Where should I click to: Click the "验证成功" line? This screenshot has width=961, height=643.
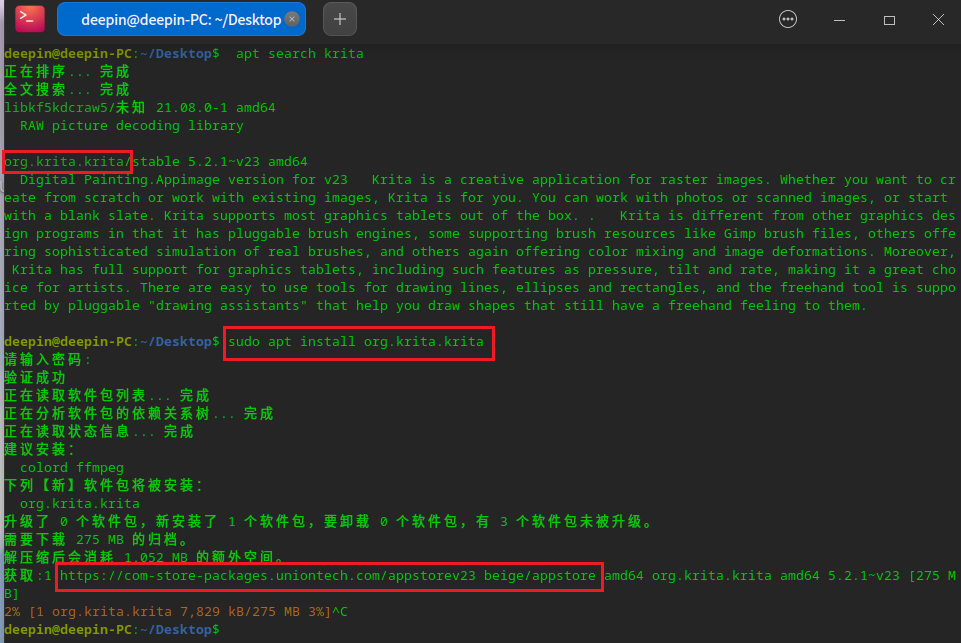35,378
